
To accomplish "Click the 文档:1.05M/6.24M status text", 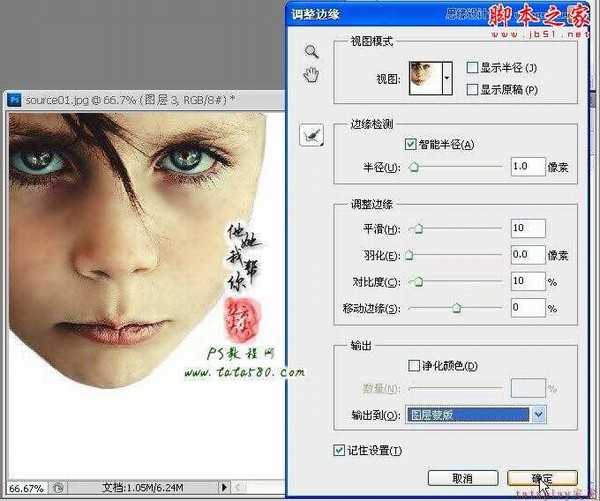I will [x=143, y=488].
